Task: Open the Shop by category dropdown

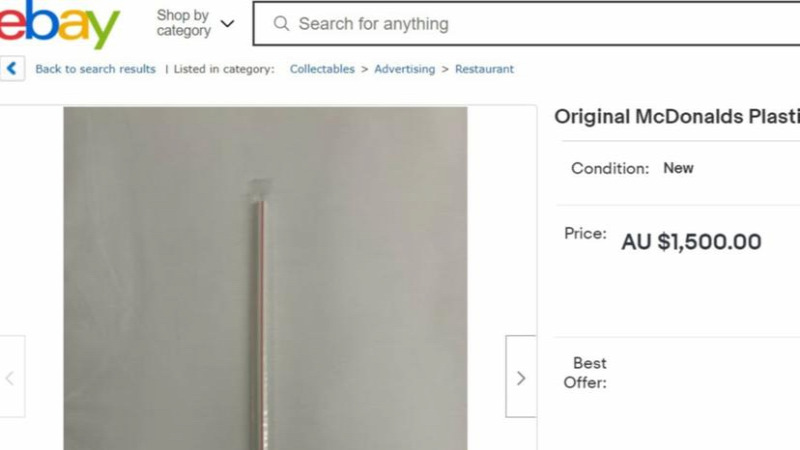Action: click(195, 23)
